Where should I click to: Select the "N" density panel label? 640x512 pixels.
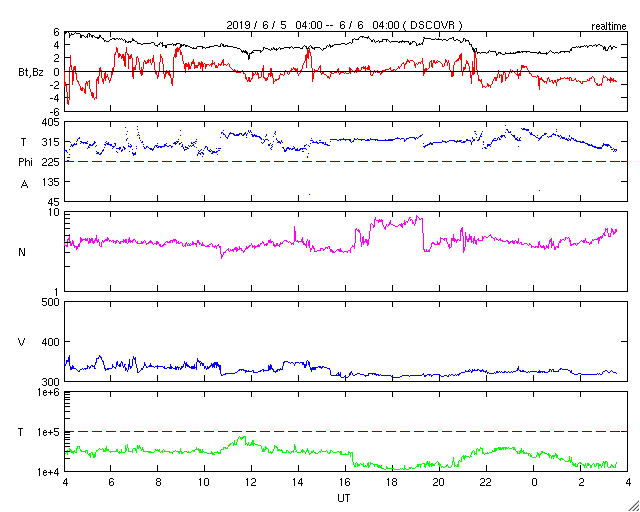click(22, 252)
